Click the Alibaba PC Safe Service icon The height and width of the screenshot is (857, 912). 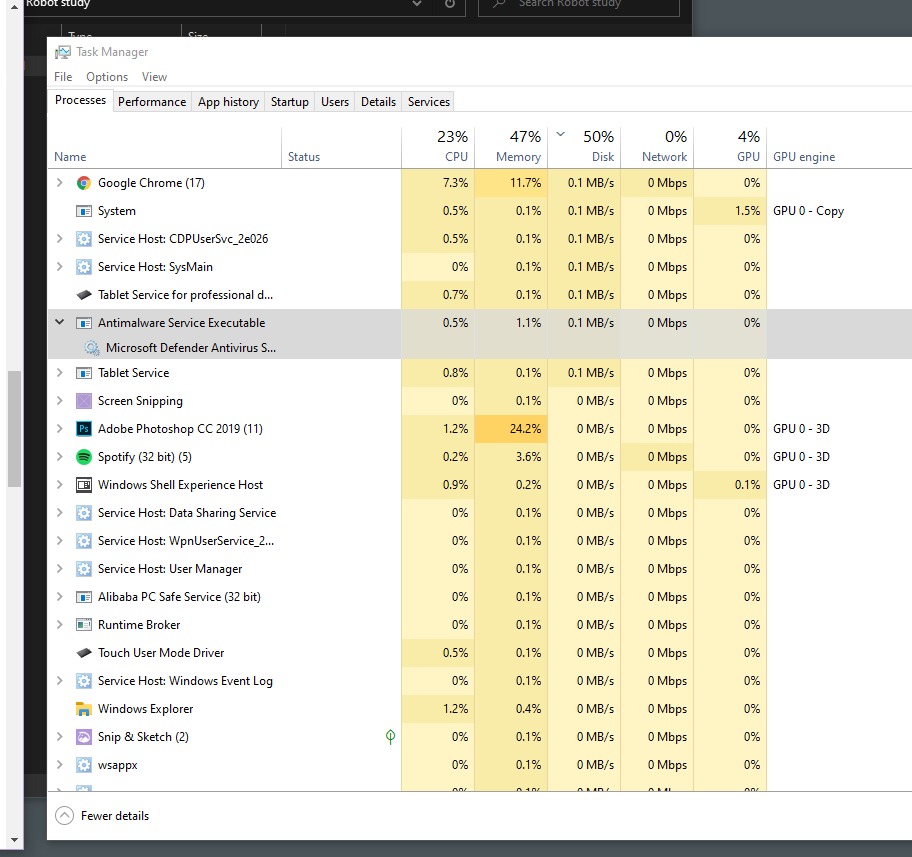[x=84, y=597]
